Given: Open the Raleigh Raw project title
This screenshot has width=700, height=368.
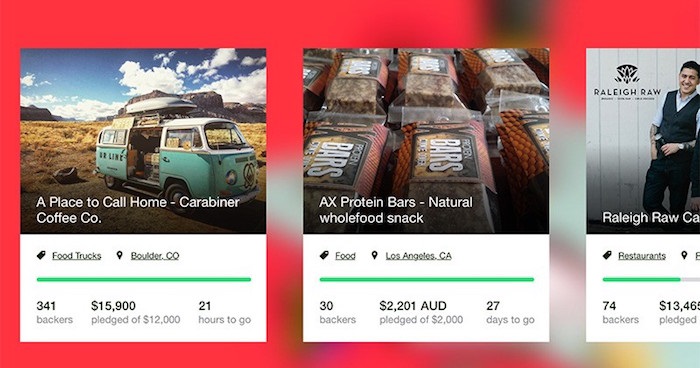Looking at the screenshot, I should click(651, 217).
